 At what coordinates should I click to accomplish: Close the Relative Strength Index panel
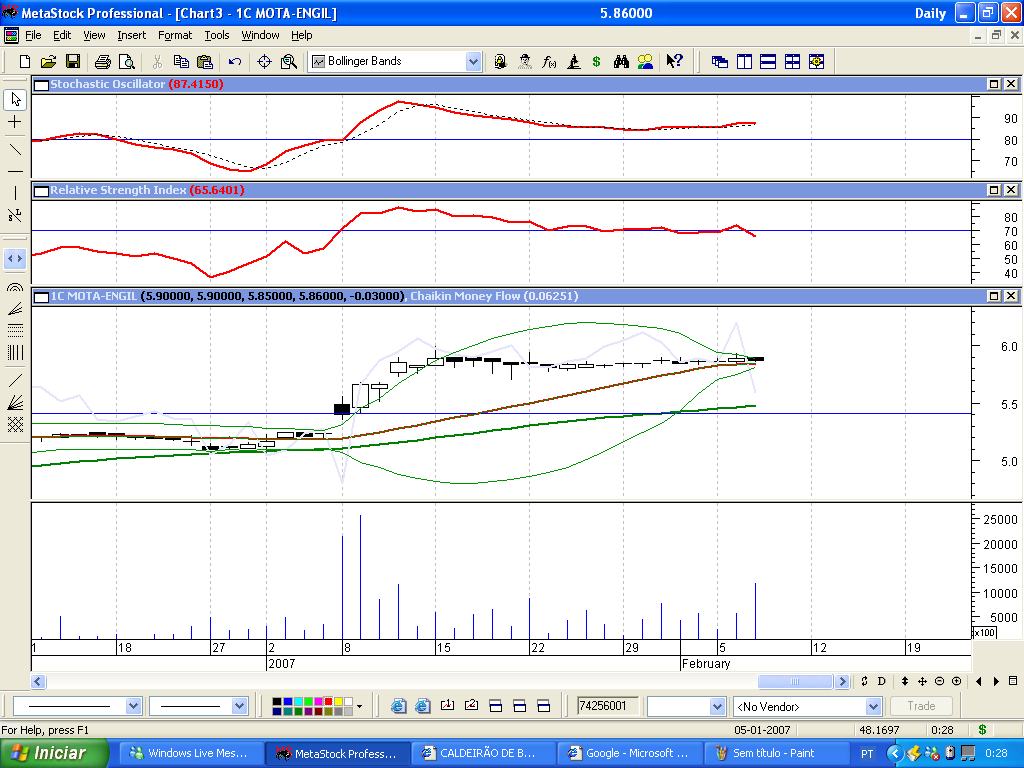click(x=1011, y=190)
